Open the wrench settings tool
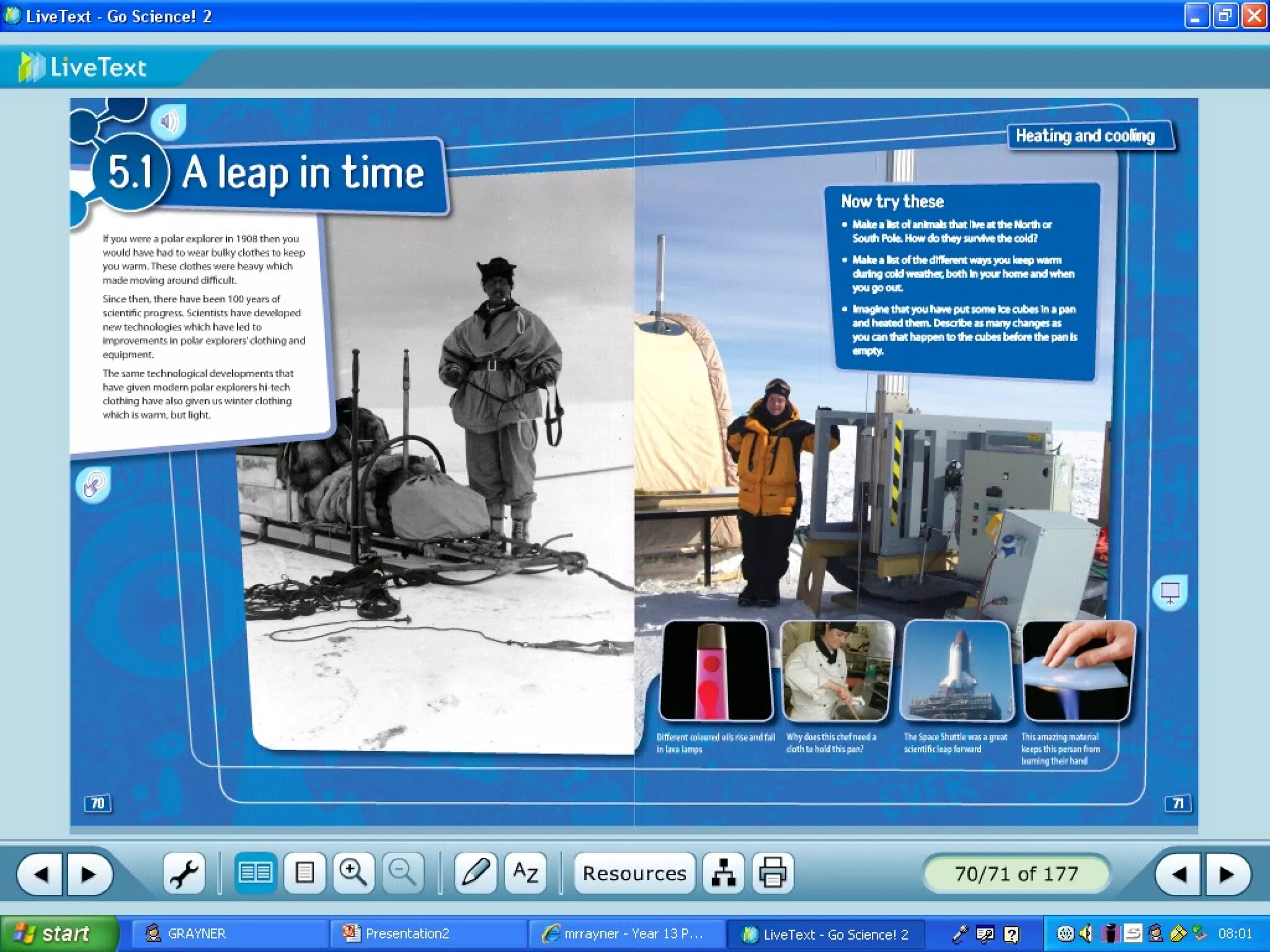The image size is (1270, 952). (184, 873)
